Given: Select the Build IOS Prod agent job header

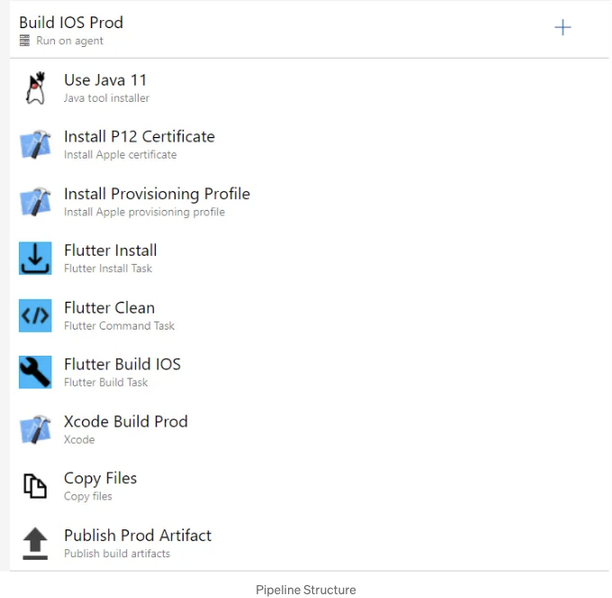Looking at the screenshot, I should (x=309, y=30).
